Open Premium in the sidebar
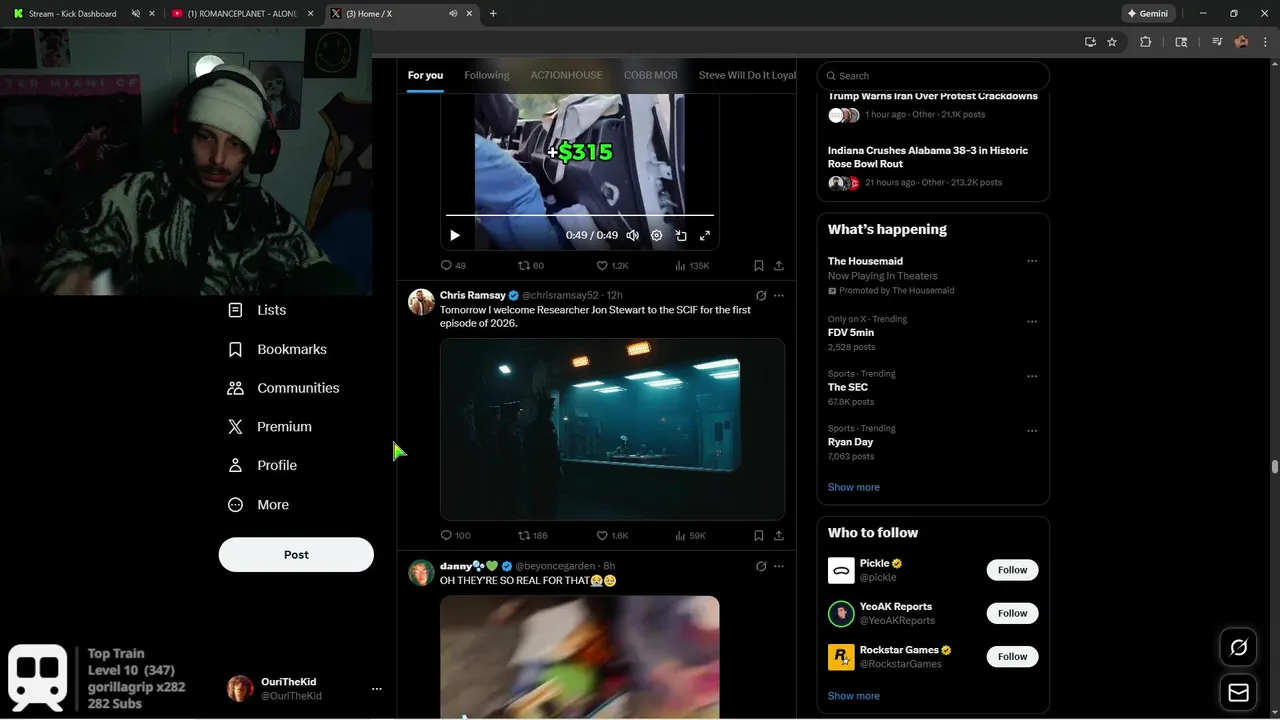Viewport: 1280px width, 720px height. point(270,427)
